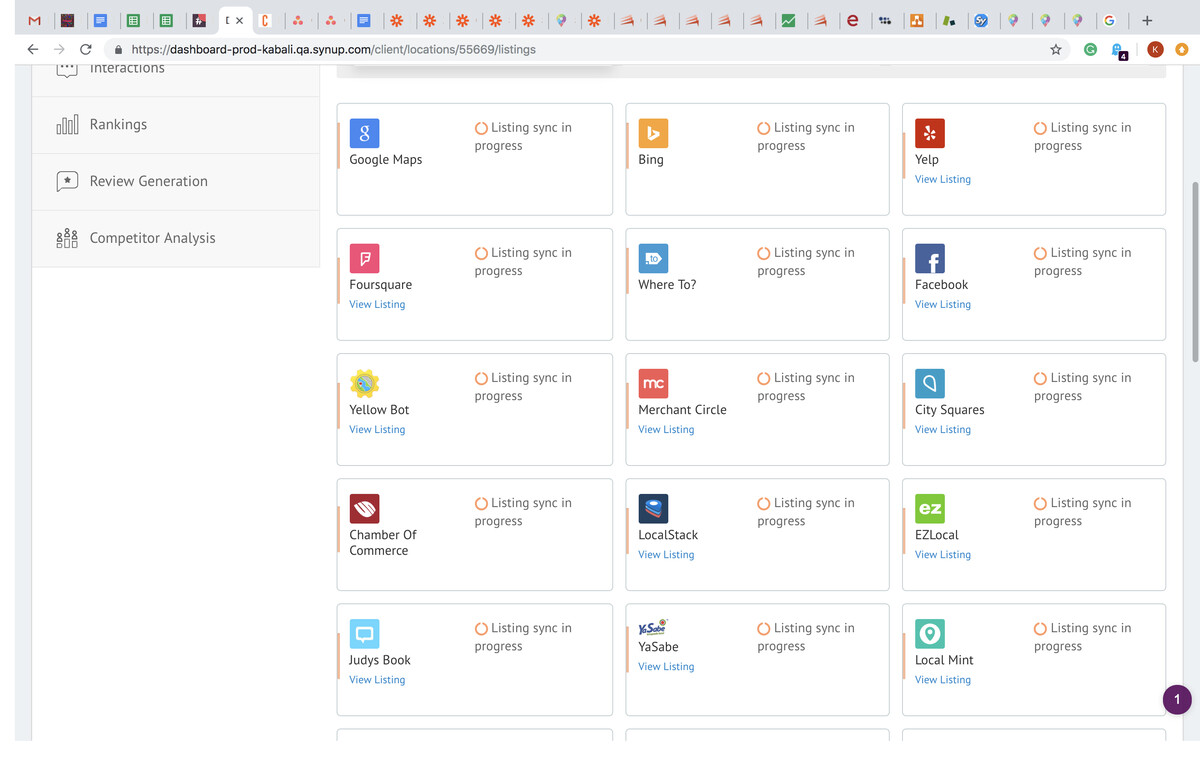This screenshot has height=759, width=1200.
Task: Open View Listing link under LocalStack
Action: coord(666,555)
